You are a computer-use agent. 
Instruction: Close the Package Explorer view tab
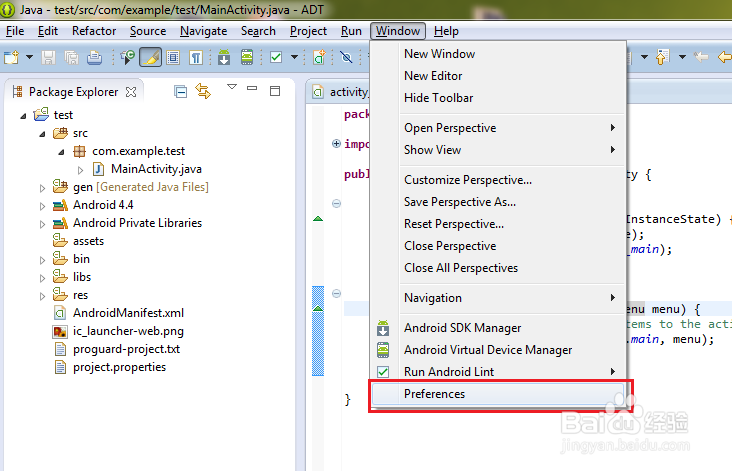click(x=131, y=92)
